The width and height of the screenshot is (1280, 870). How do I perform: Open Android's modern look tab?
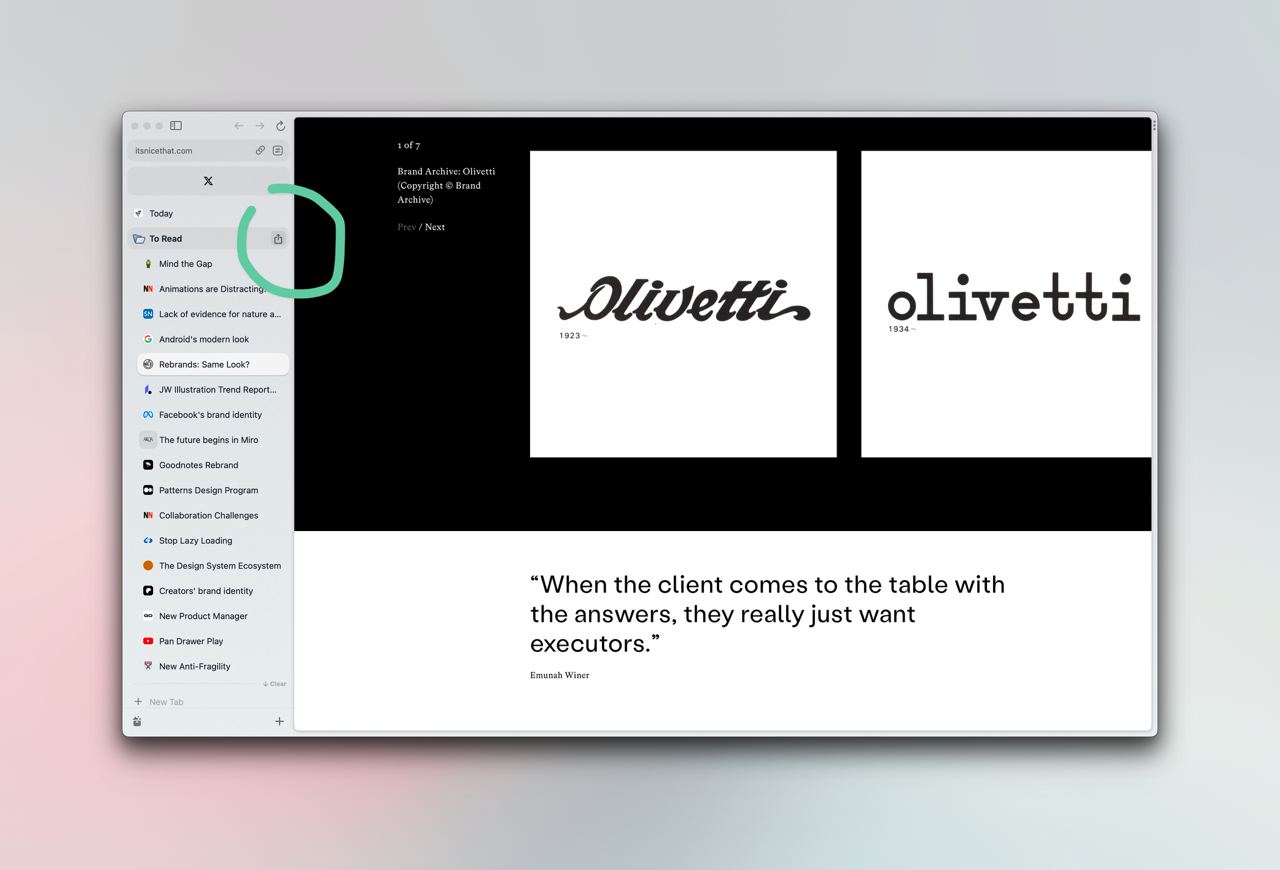(213, 339)
